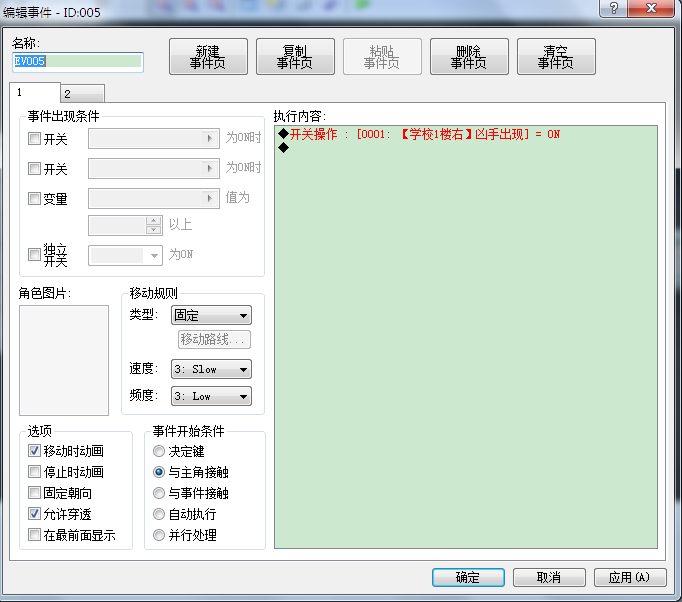Click the 清空事件页 button
Screen dimensions: 682x602
point(556,57)
